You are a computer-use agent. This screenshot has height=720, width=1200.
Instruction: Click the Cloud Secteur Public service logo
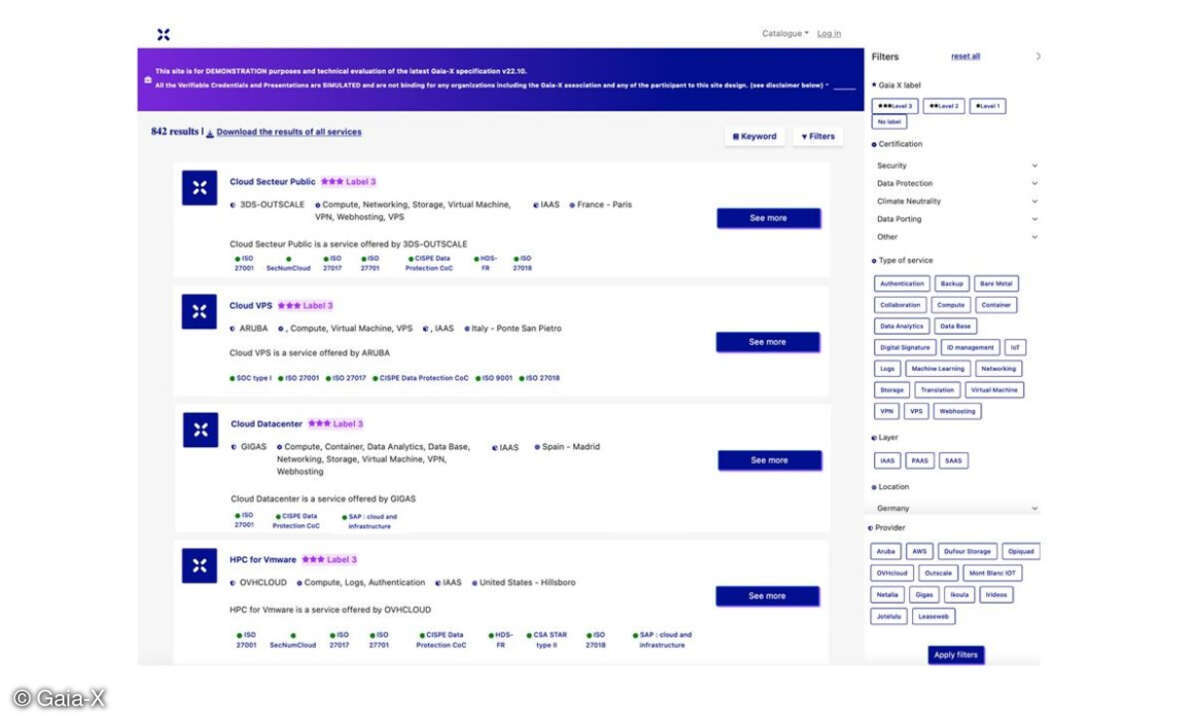pyautogui.click(x=199, y=188)
